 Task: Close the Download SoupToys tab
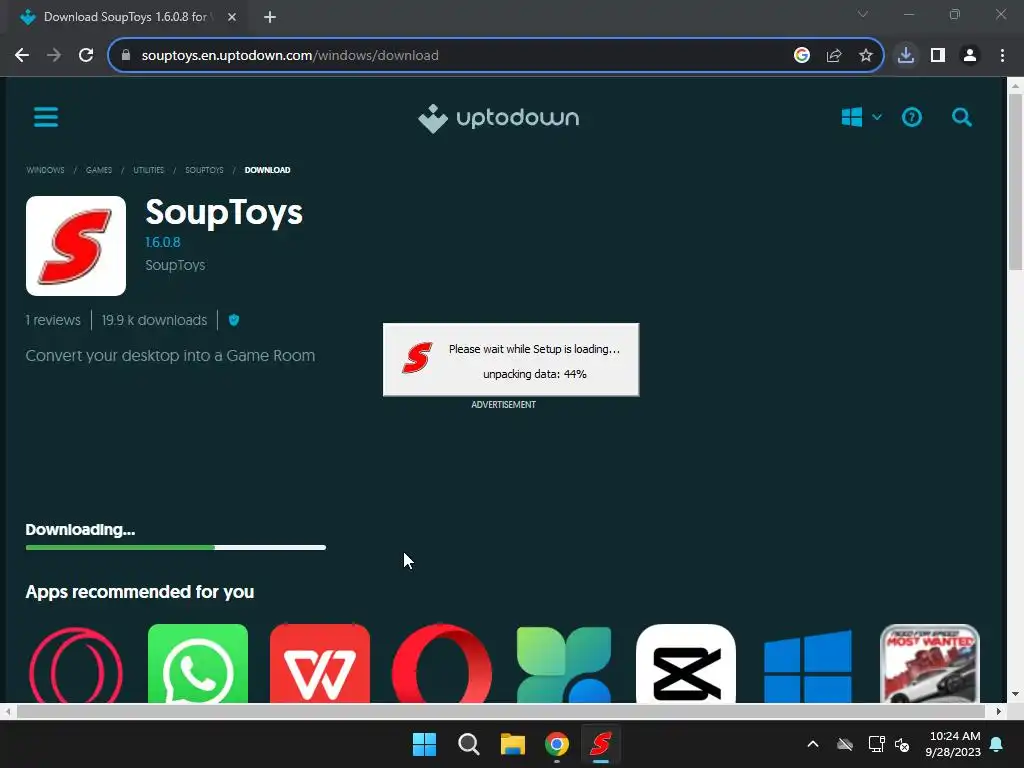coord(232,17)
